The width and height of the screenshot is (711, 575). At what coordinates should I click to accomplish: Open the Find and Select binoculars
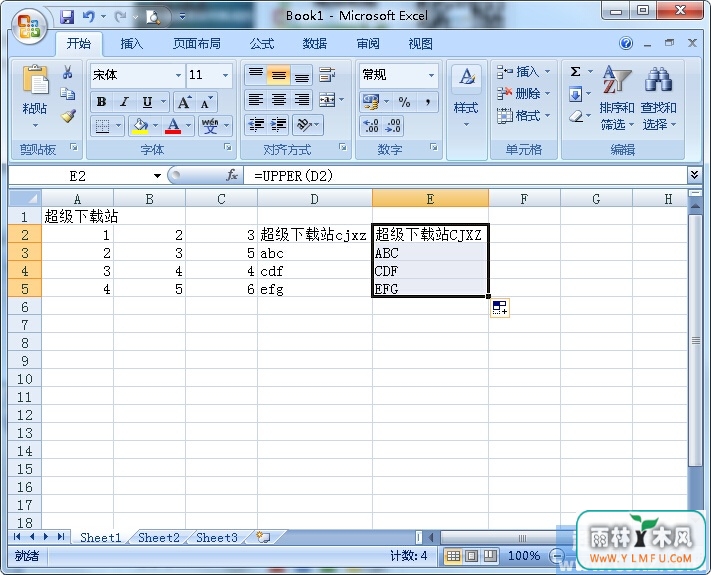pyautogui.click(x=658, y=97)
